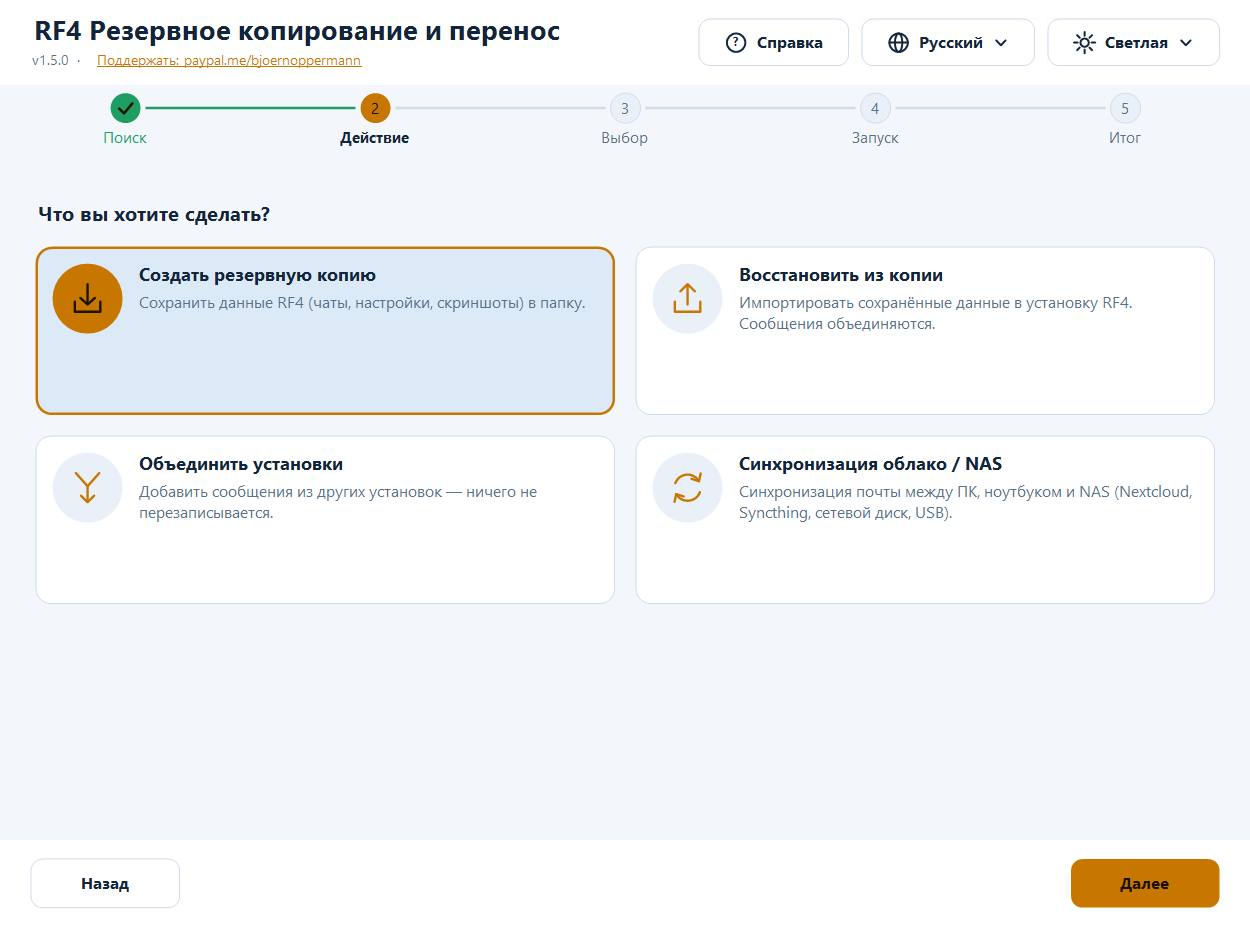Viewport: 1250px width, 925px height.
Task: Click the merge installations arrow icon
Action: [x=88, y=487]
